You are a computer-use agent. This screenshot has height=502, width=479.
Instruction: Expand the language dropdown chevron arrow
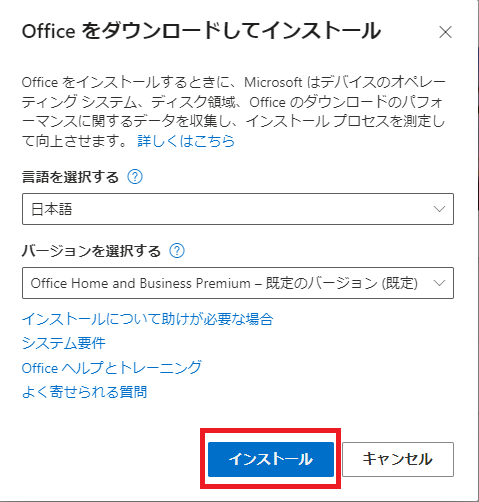[x=439, y=209]
